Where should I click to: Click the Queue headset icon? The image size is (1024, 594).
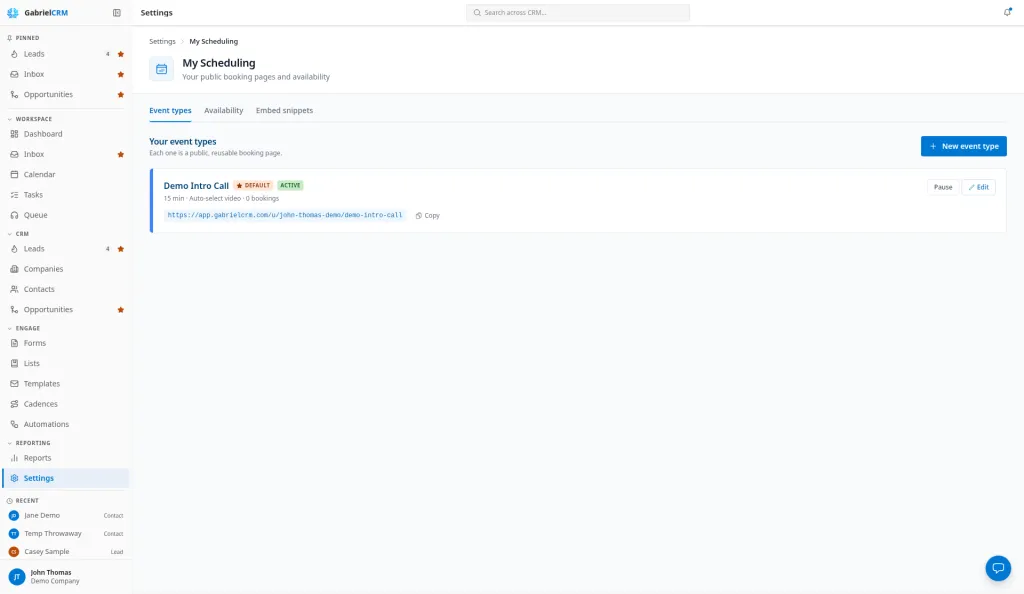click(14, 215)
